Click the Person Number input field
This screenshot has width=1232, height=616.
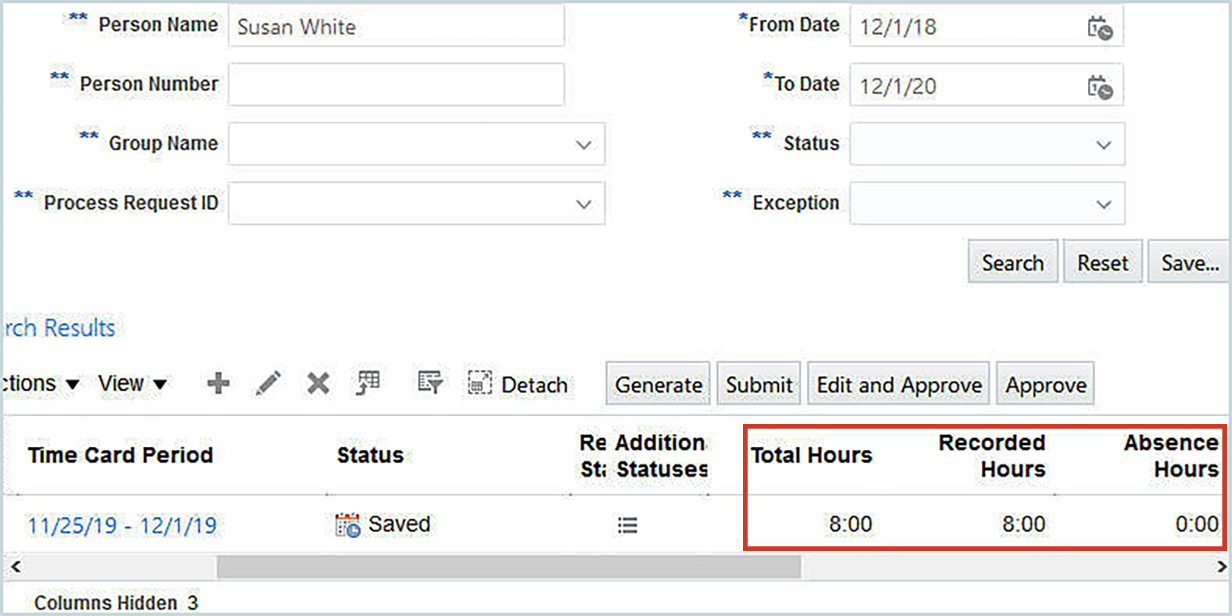pos(396,85)
